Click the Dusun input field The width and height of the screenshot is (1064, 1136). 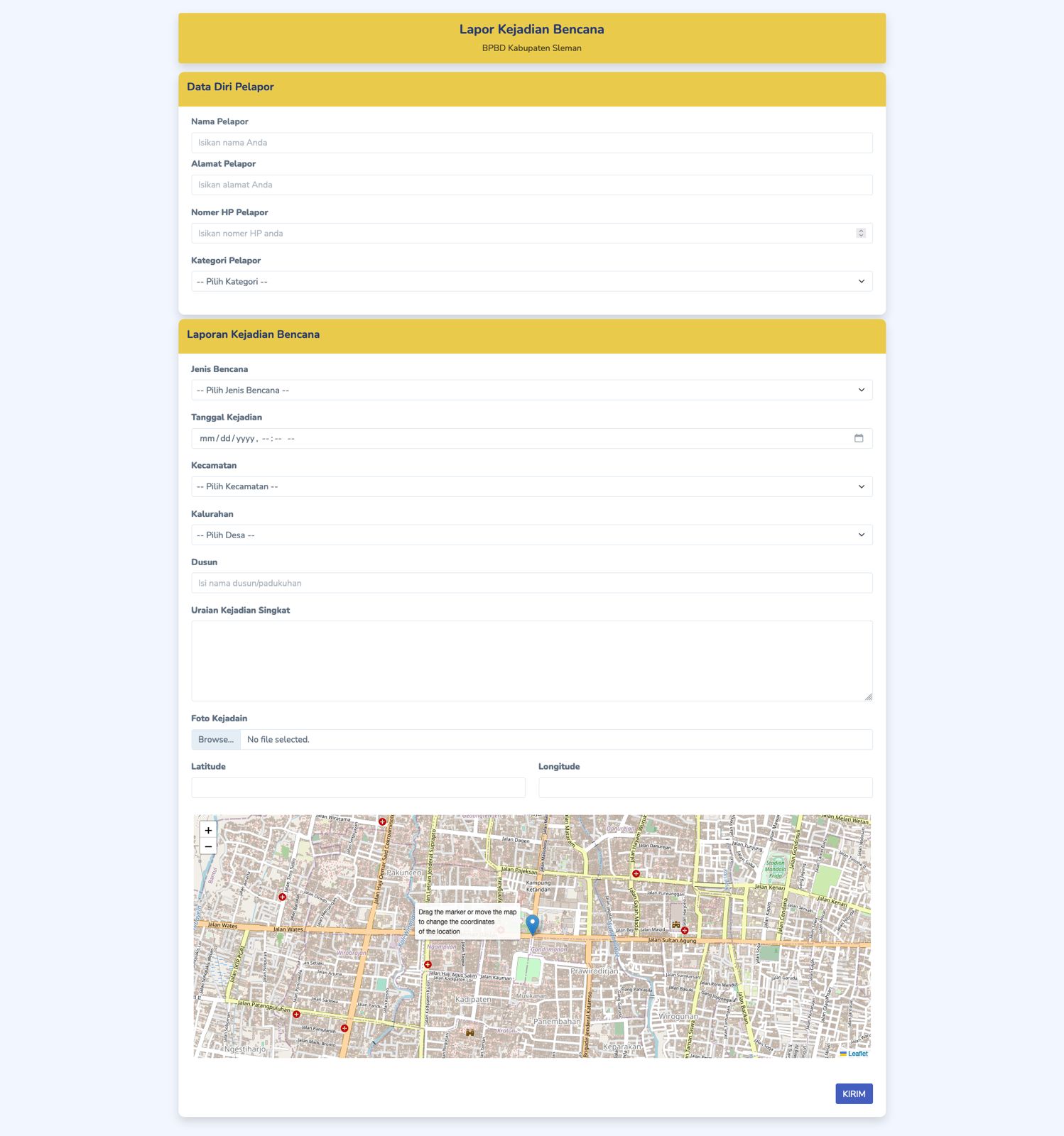(532, 583)
